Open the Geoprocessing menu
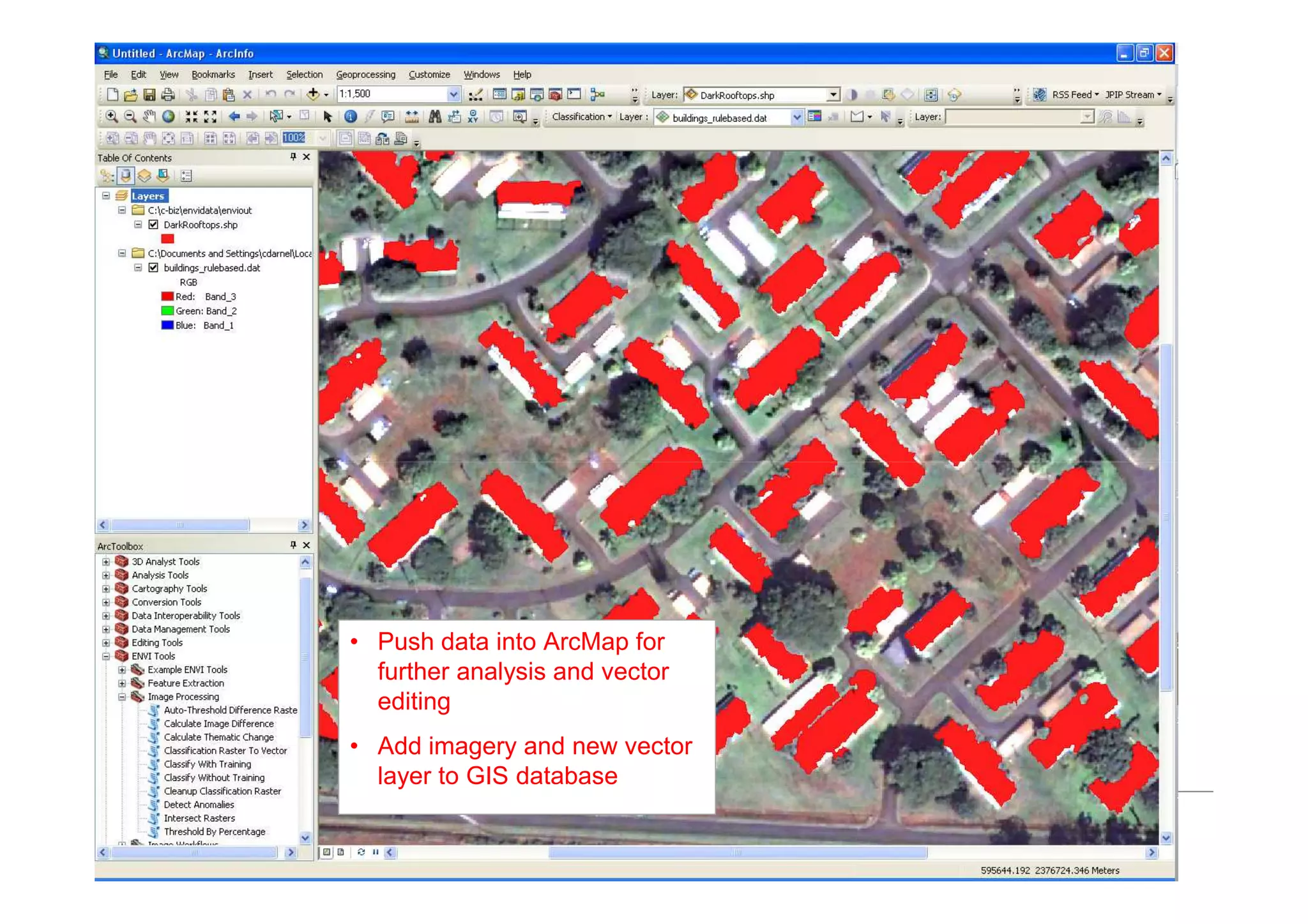 tap(366, 75)
